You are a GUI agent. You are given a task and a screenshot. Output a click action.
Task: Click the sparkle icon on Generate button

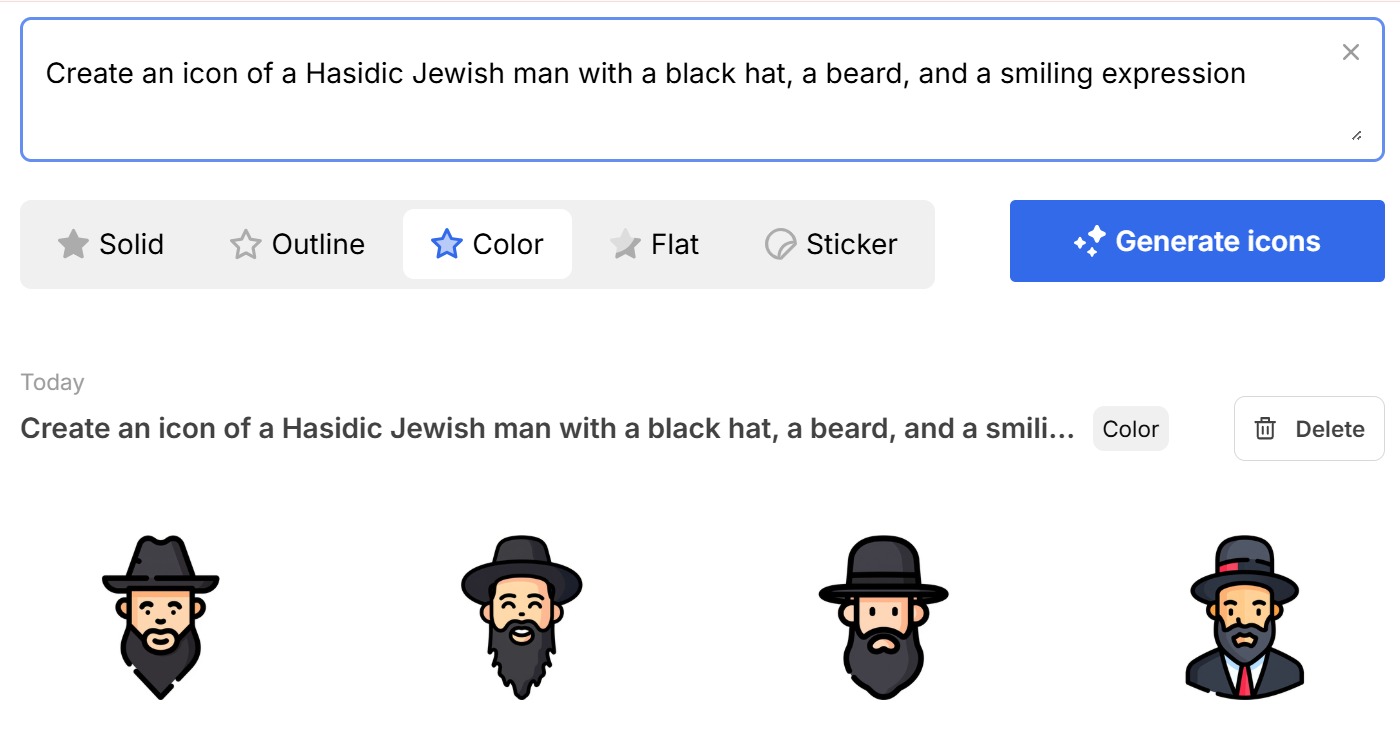(1089, 241)
